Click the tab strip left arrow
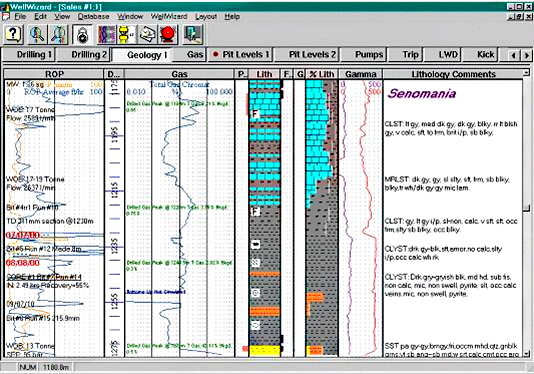The image size is (534, 374). click(x=514, y=55)
